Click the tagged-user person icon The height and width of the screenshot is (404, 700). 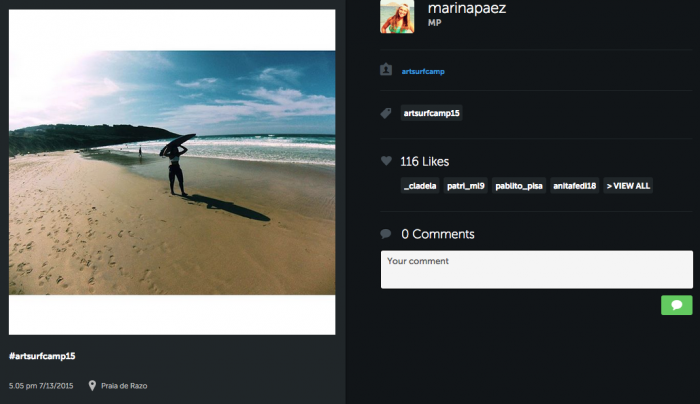(x=386, y=70)
